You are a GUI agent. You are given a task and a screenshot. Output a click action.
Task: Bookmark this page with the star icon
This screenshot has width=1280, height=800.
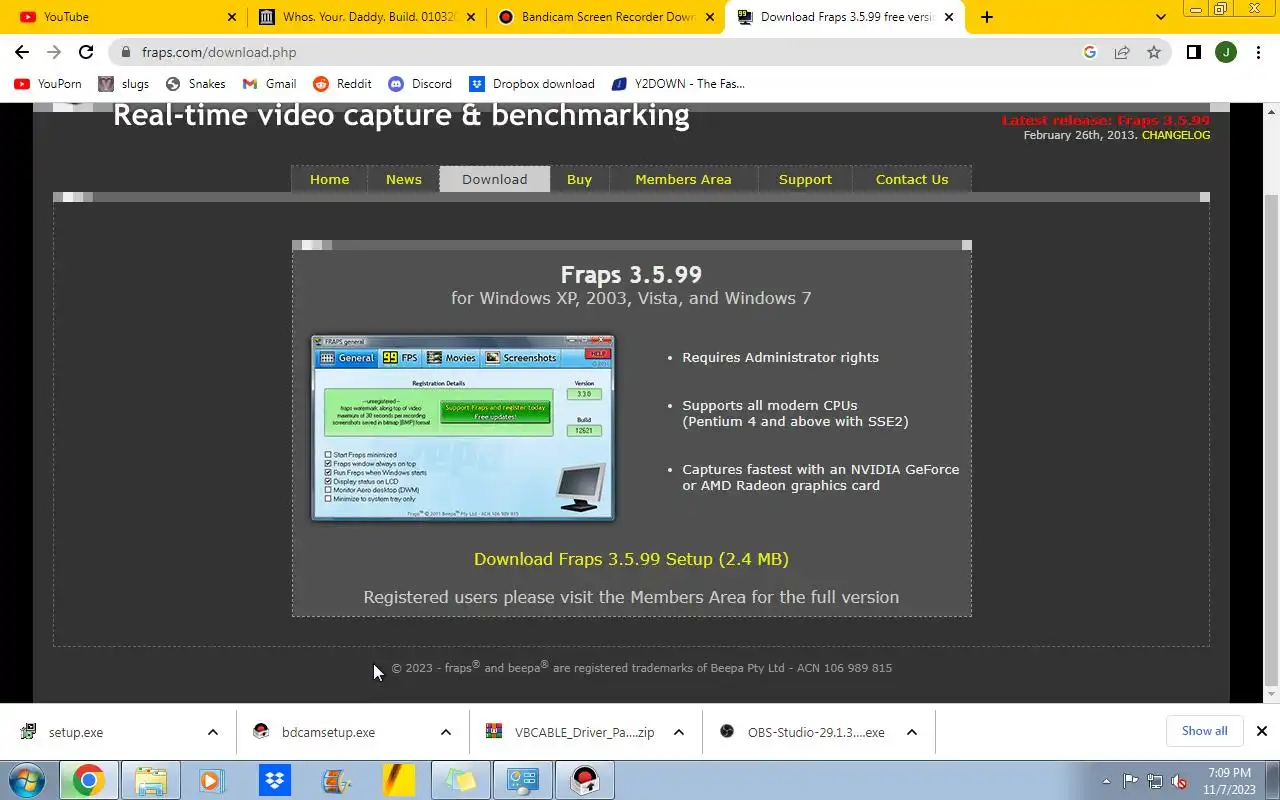coord(1154,52)
